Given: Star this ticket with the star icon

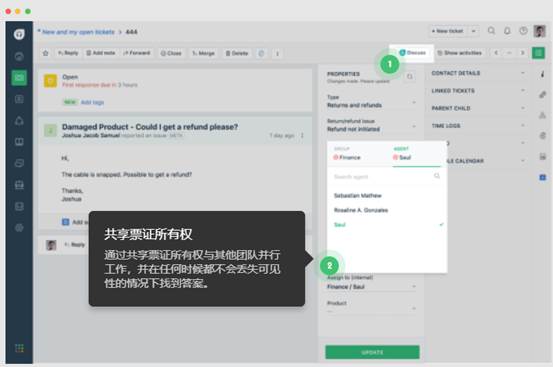Looking at the screenshot, I should point(45,53).
